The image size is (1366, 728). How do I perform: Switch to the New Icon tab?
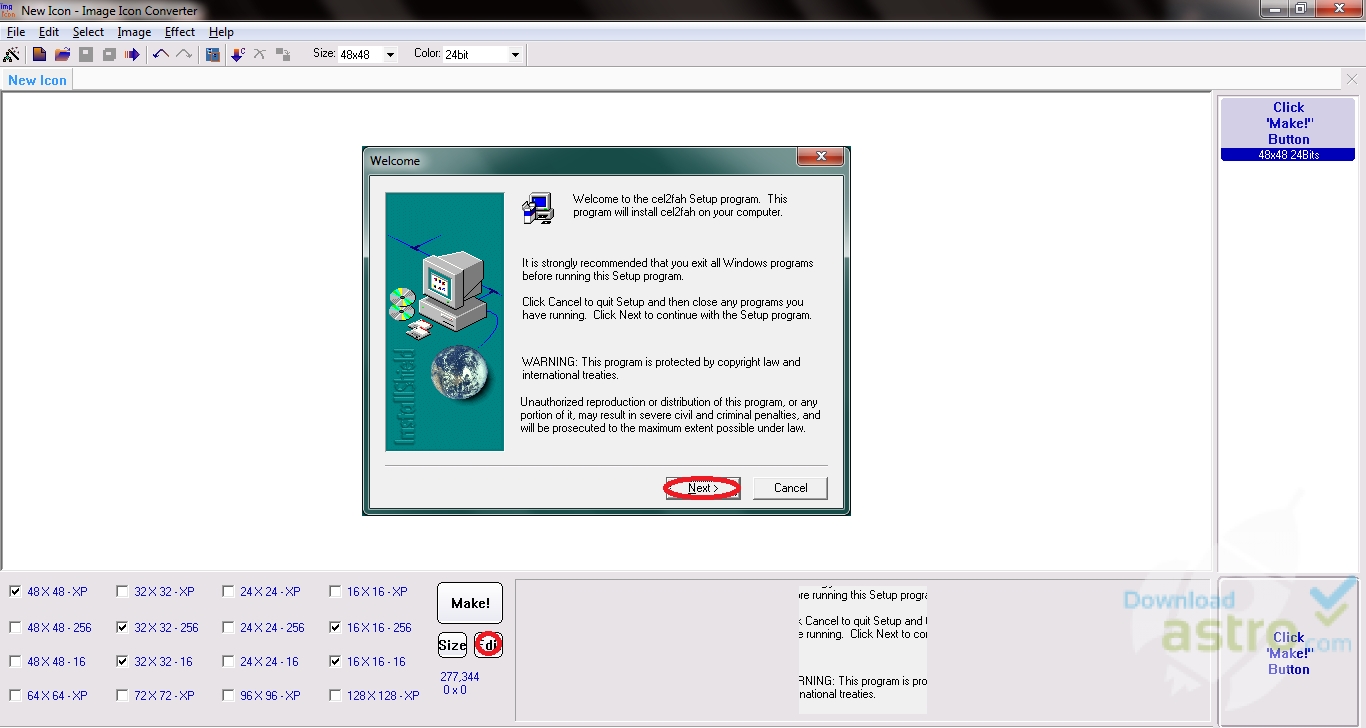click(x=37, y=79)
